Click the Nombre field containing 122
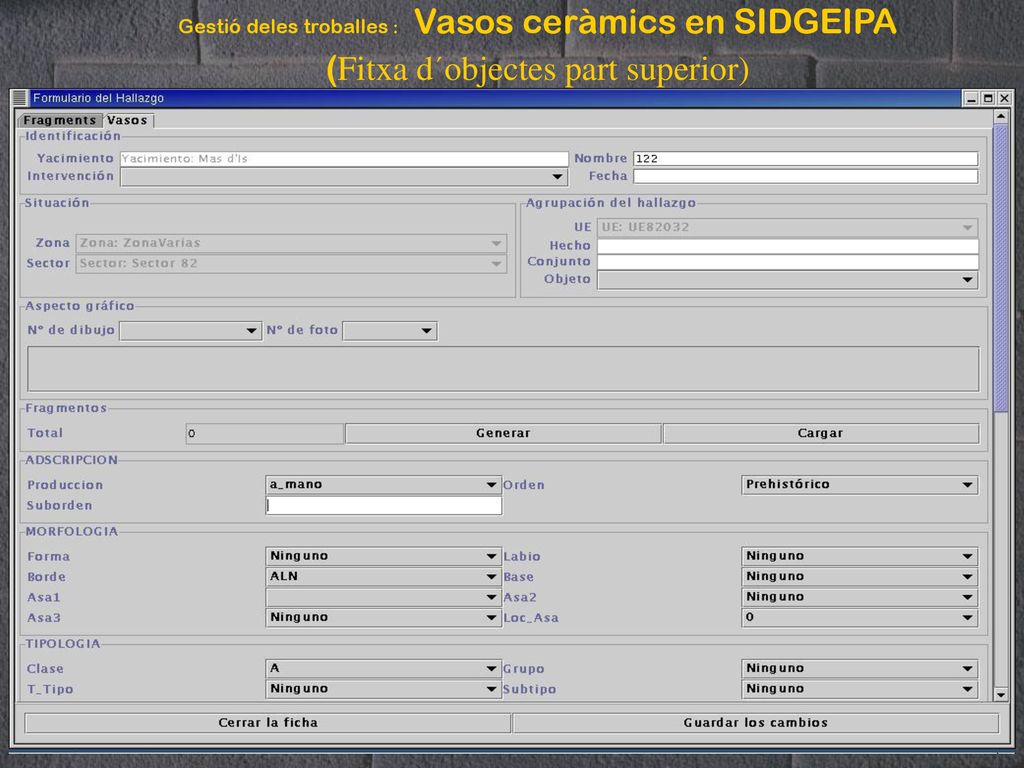The height and width of the screenshot is (768, 1024). (x=805, y=159)
